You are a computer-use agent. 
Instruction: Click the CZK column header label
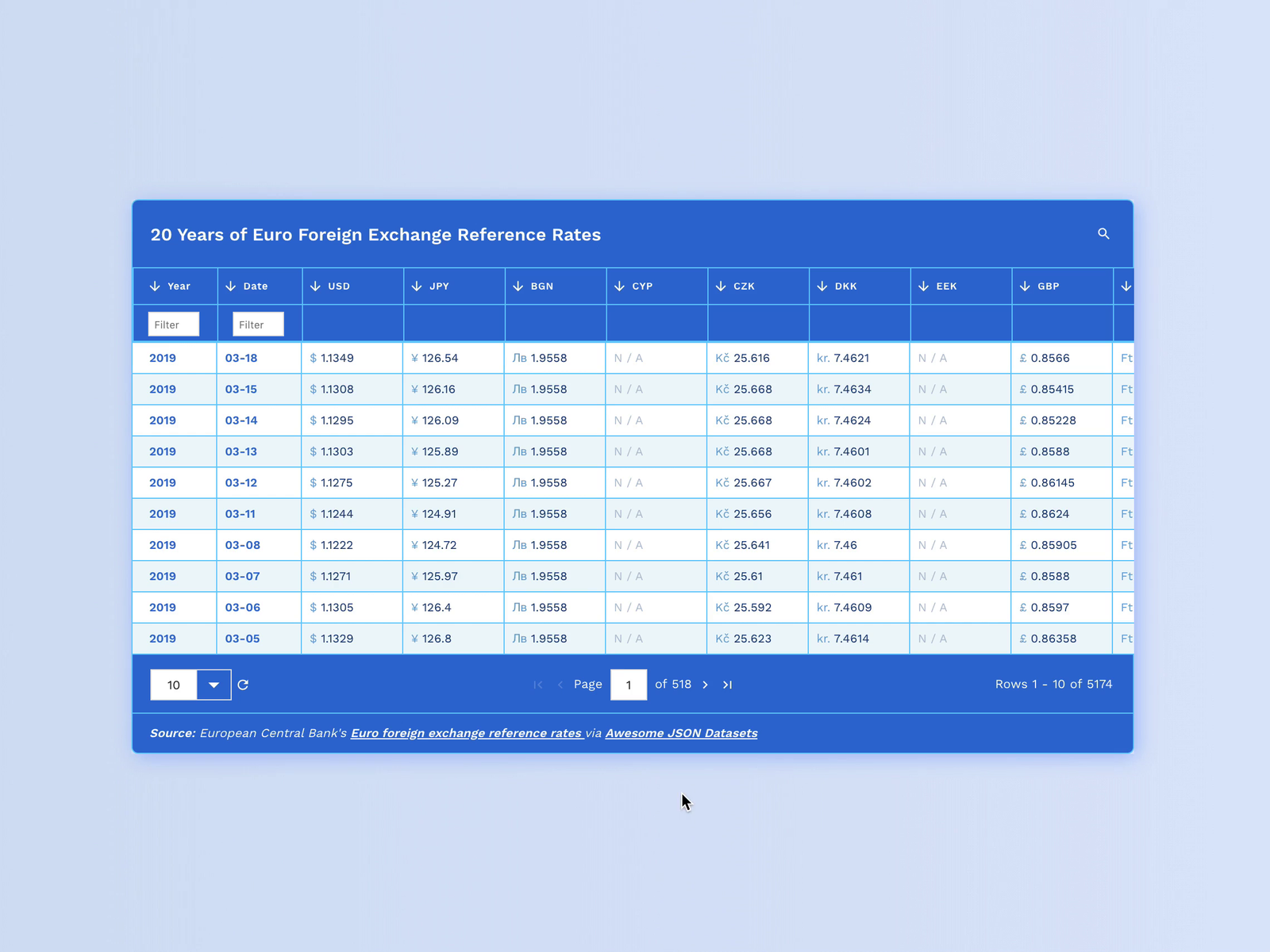click(x=744, y=286)
